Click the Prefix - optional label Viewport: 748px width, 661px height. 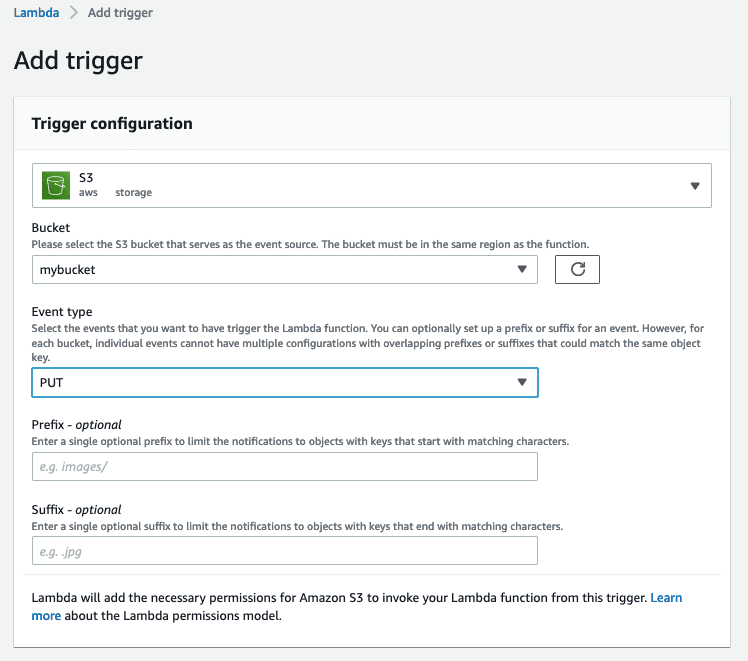[x=77, y=425]
